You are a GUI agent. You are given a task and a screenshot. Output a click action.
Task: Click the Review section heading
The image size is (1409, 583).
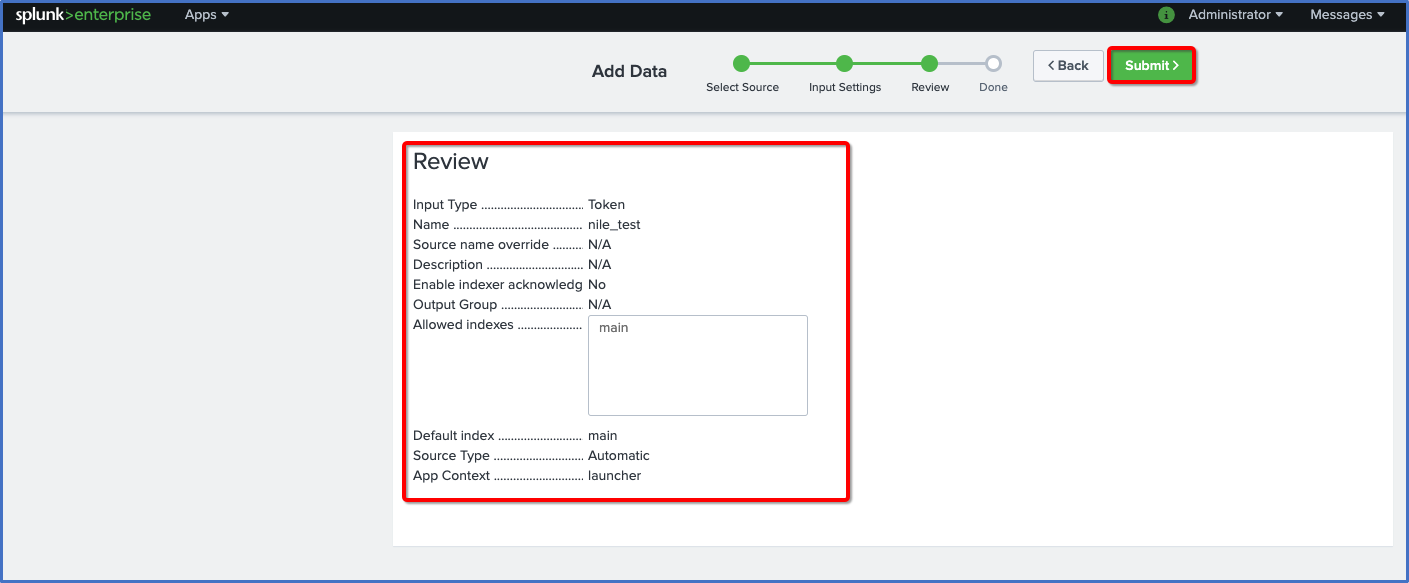pyautogui.click(x=451, y=162)
